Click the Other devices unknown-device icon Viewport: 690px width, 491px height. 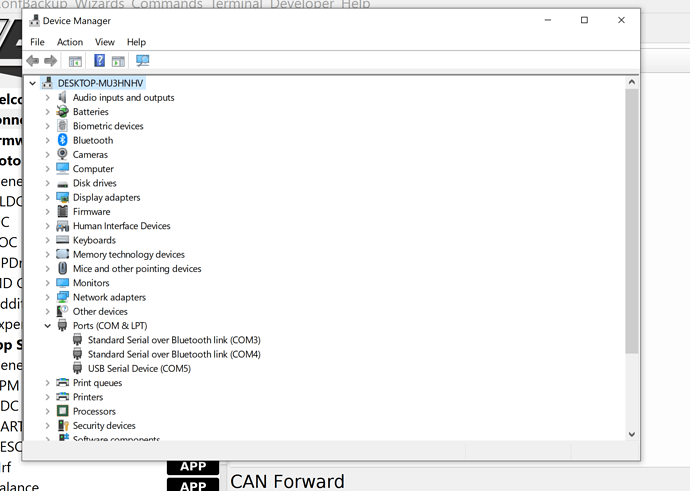point(62,311)
